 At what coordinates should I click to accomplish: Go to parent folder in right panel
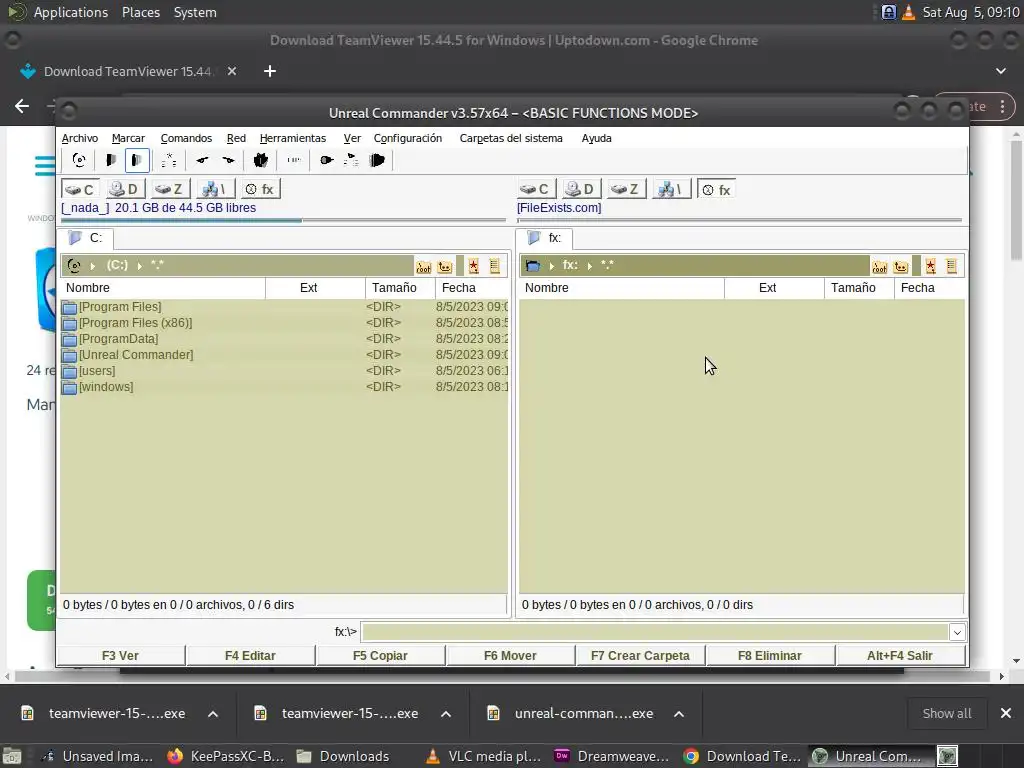tap(901, 266)
